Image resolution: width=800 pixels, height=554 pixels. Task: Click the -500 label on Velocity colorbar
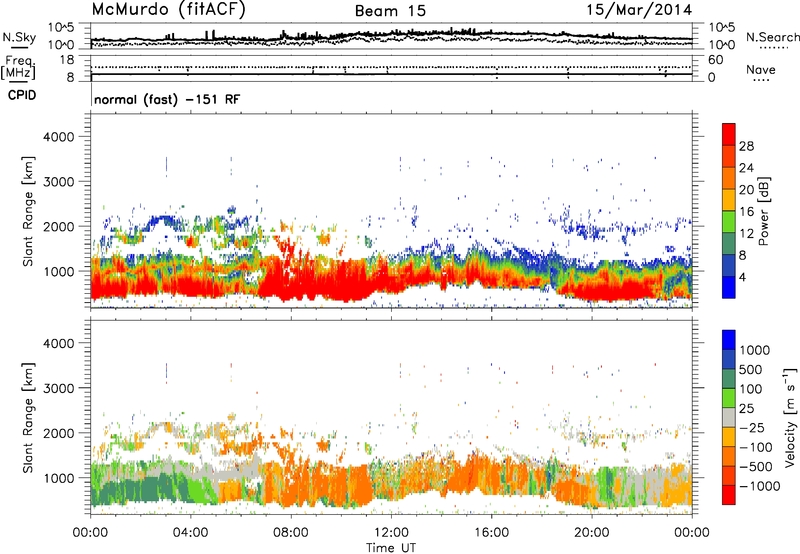756,466
